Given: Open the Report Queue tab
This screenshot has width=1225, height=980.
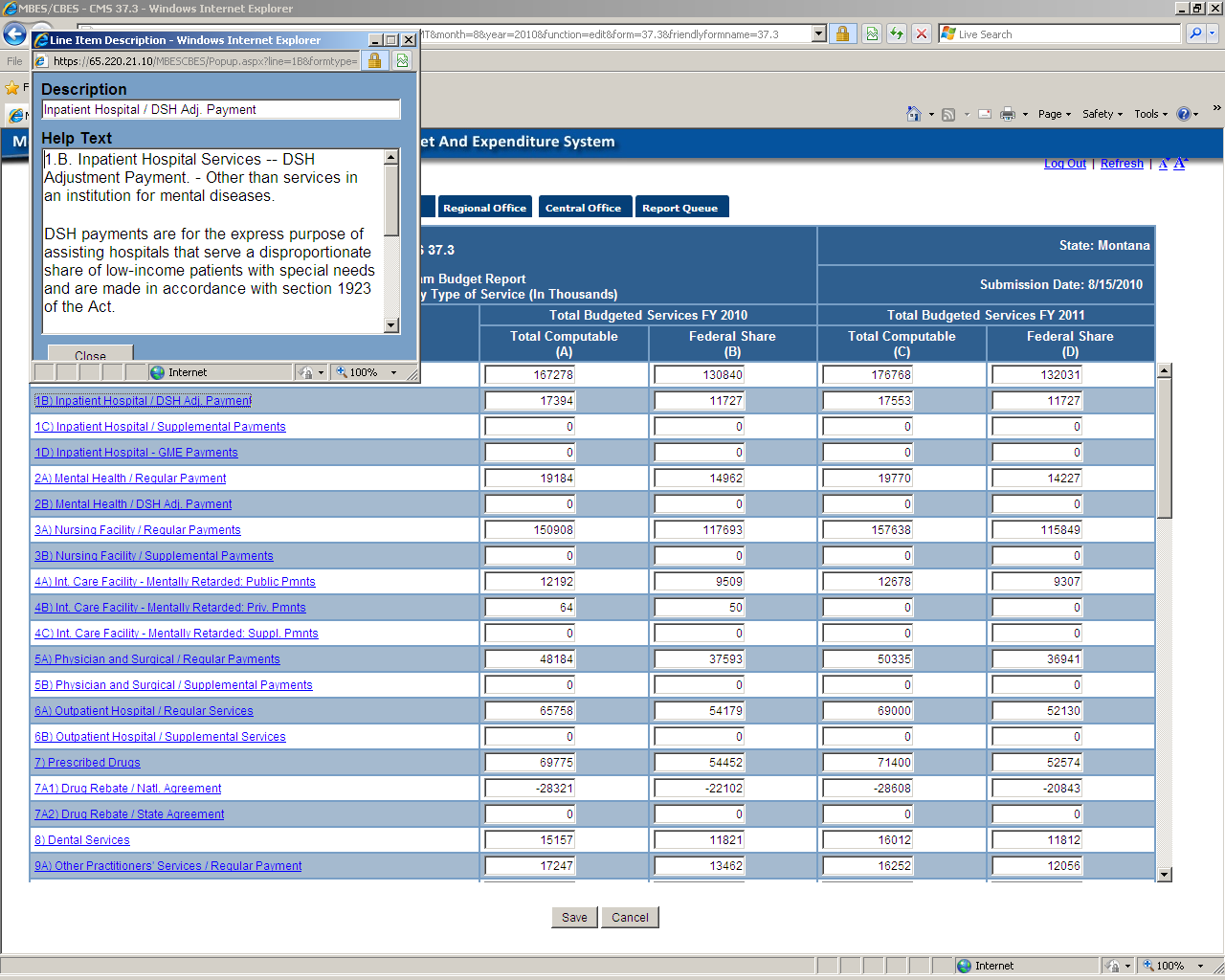Looking at the screenshot, I should tap(679, 208).
